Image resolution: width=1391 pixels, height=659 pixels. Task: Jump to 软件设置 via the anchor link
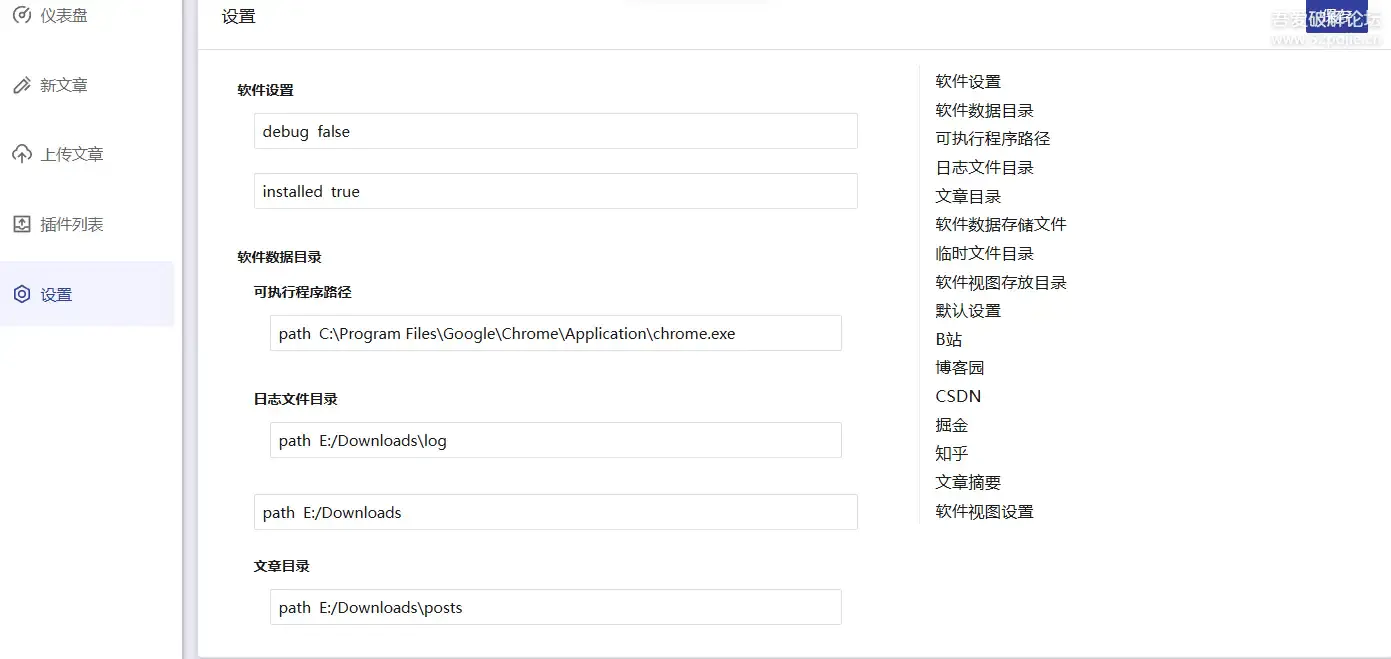966,81
